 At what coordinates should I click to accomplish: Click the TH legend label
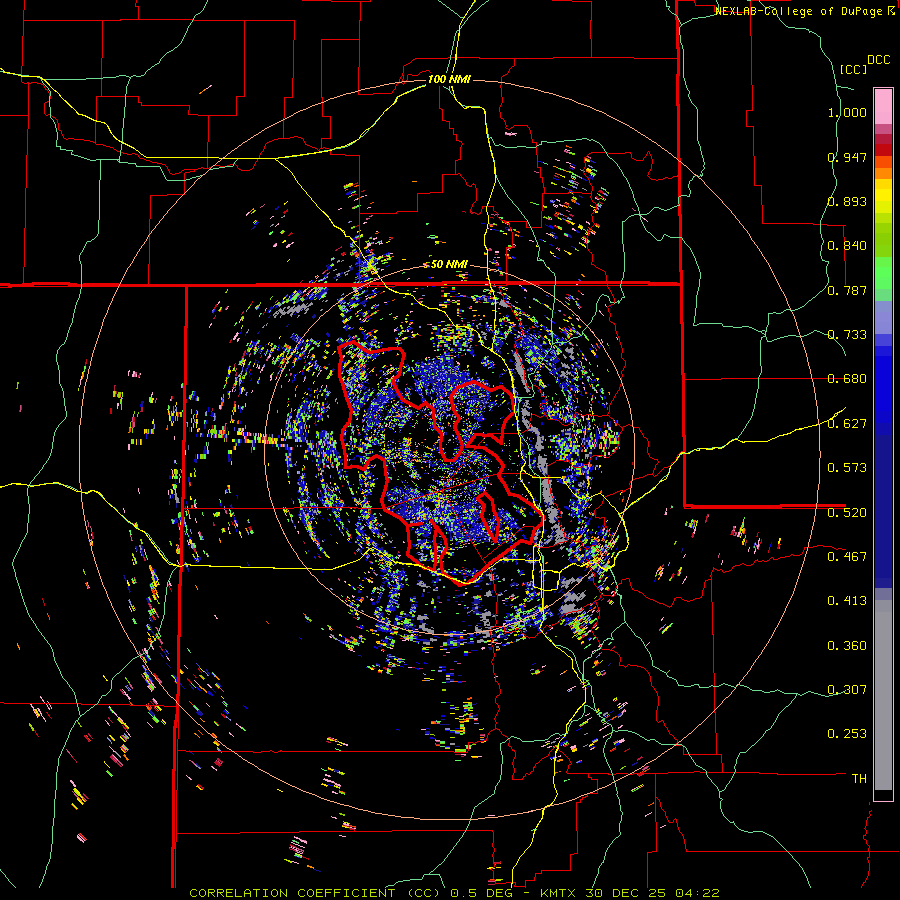(x=859, y=779)
